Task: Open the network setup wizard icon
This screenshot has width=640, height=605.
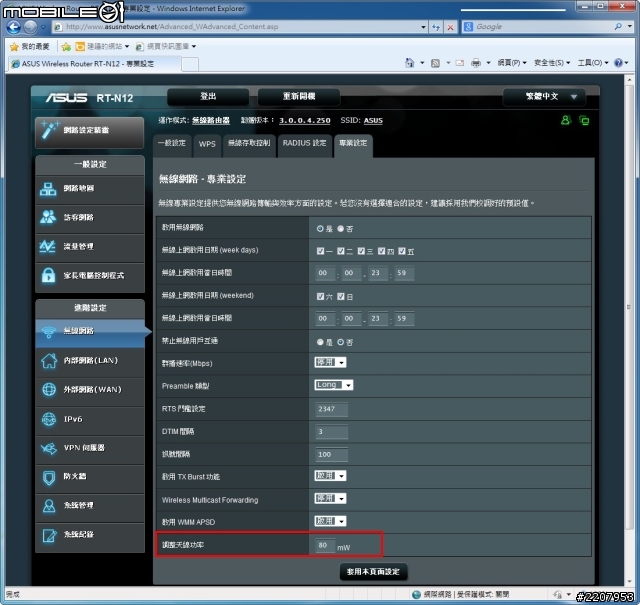Action: click(x=50, y=130)
